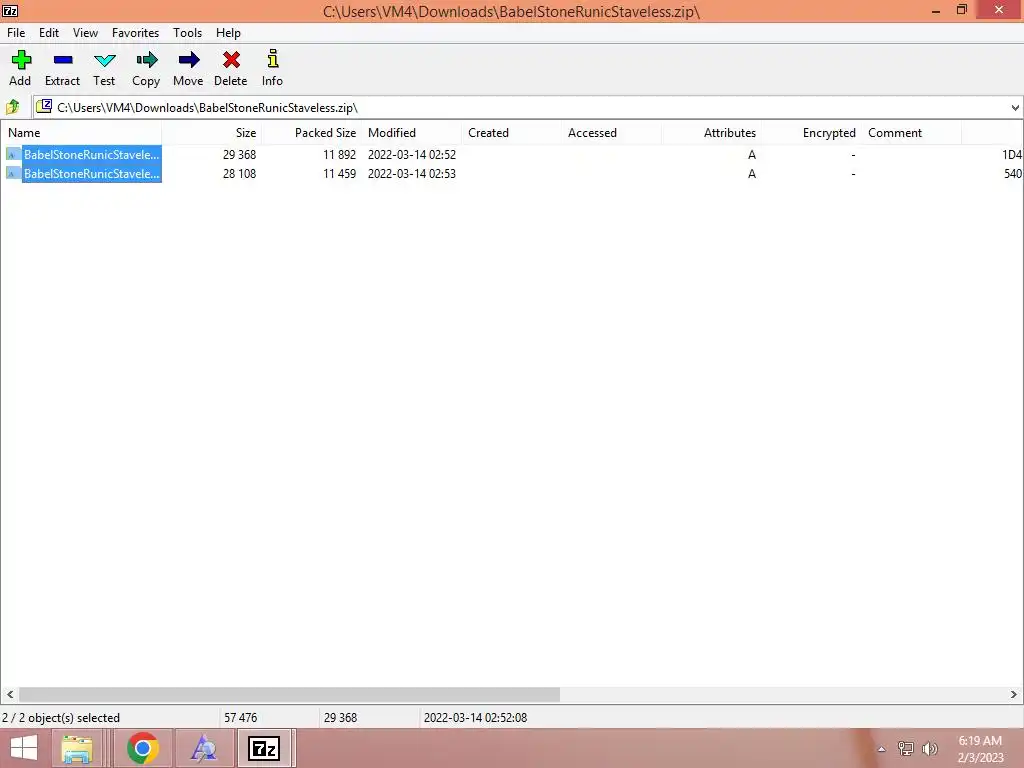Click the horizontal scrollbar thumb
The height and width of the screenshot is (768, 1024).
(x=289, y=694)
